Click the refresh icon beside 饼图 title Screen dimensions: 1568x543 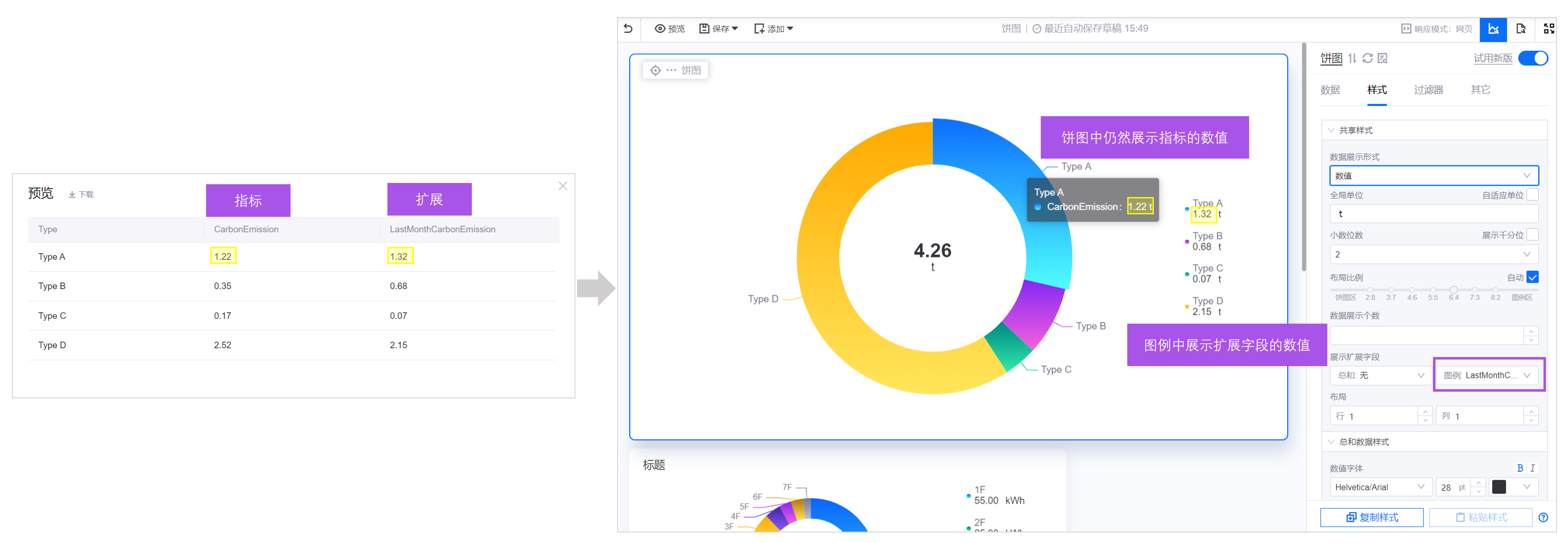1367,58
